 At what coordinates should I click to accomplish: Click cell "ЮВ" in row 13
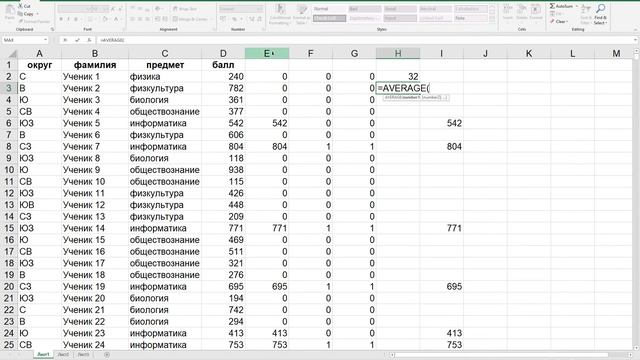pos(40,205)
